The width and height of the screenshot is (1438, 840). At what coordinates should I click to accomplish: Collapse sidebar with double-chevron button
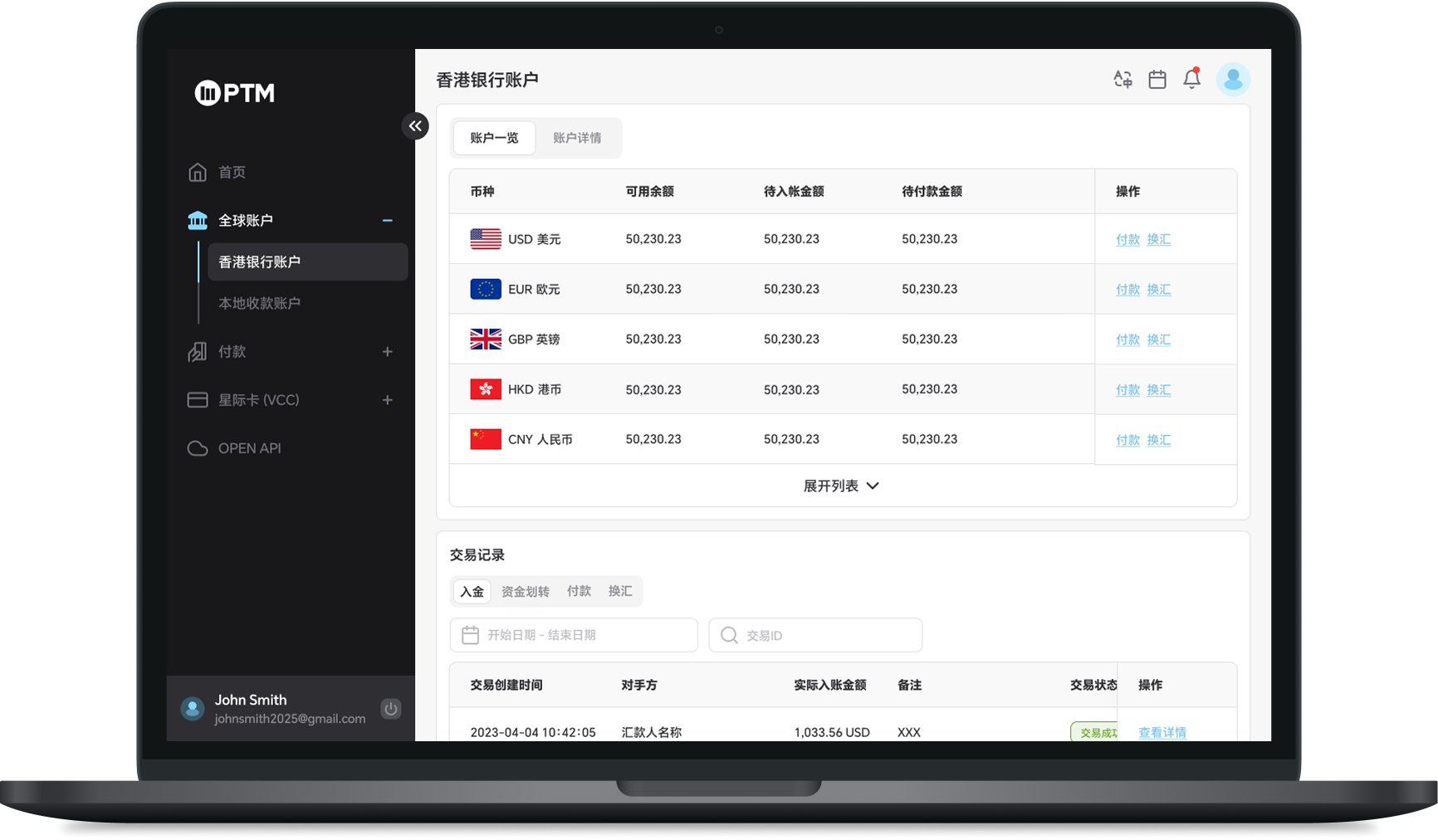pos(415,126)
